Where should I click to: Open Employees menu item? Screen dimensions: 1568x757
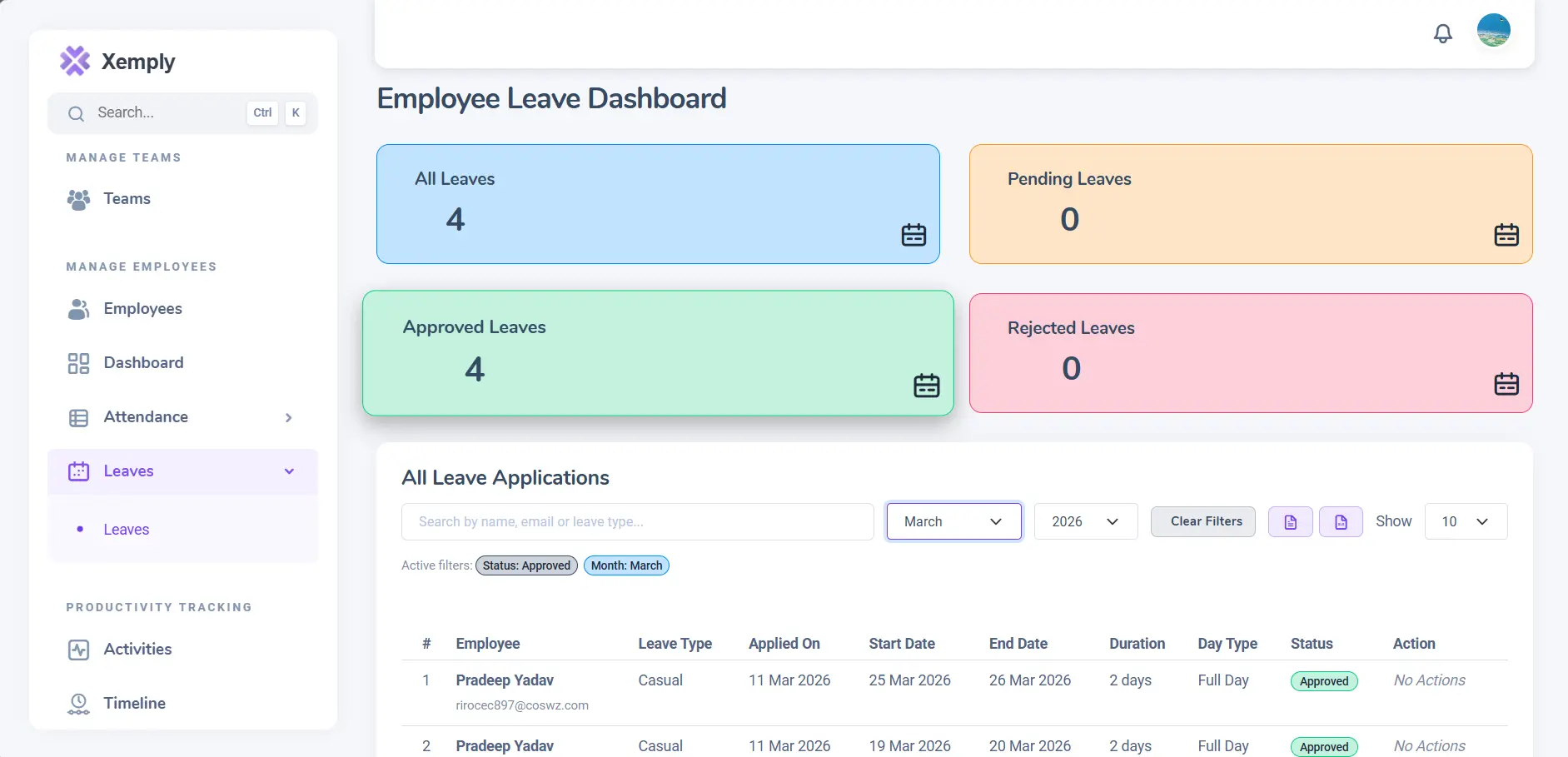pyautogui.click(x=182, y=309)
